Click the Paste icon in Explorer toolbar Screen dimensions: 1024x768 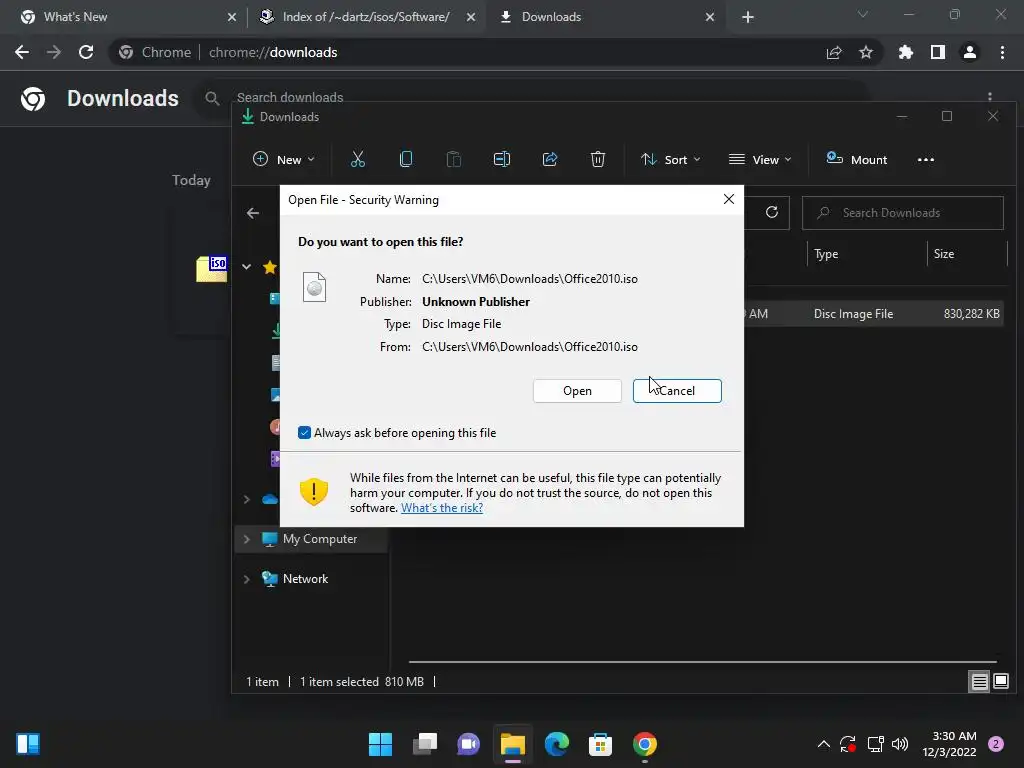click(x=453, y=159)
